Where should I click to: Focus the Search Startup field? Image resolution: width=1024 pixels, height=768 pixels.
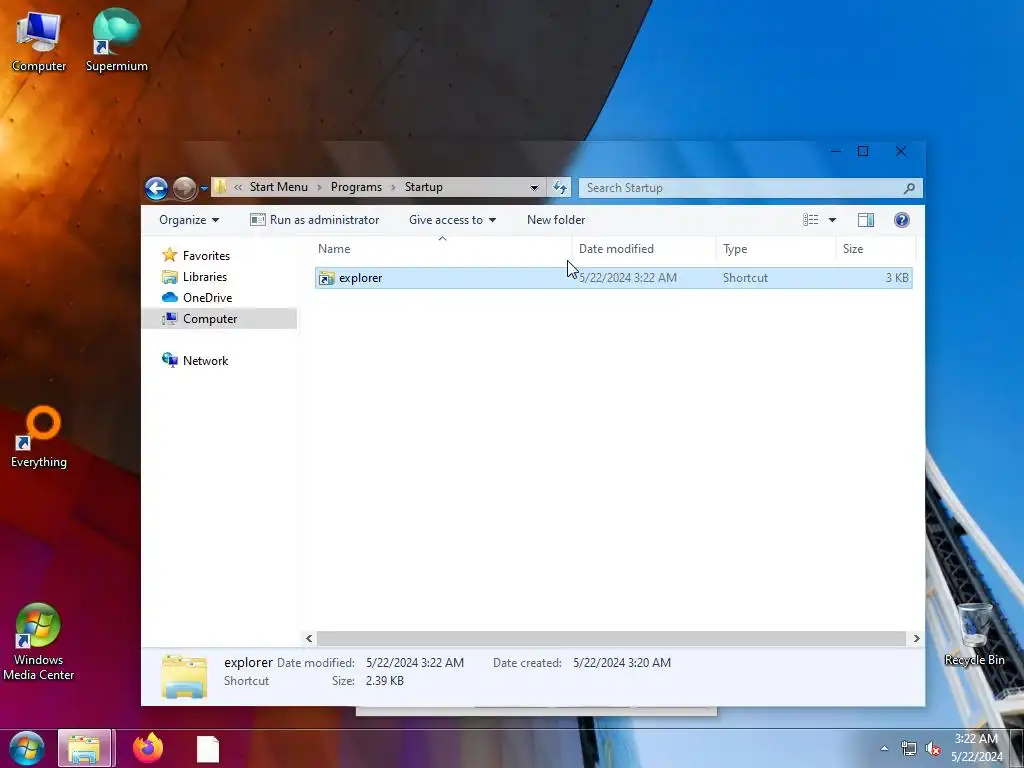click(x=750, y=188)
